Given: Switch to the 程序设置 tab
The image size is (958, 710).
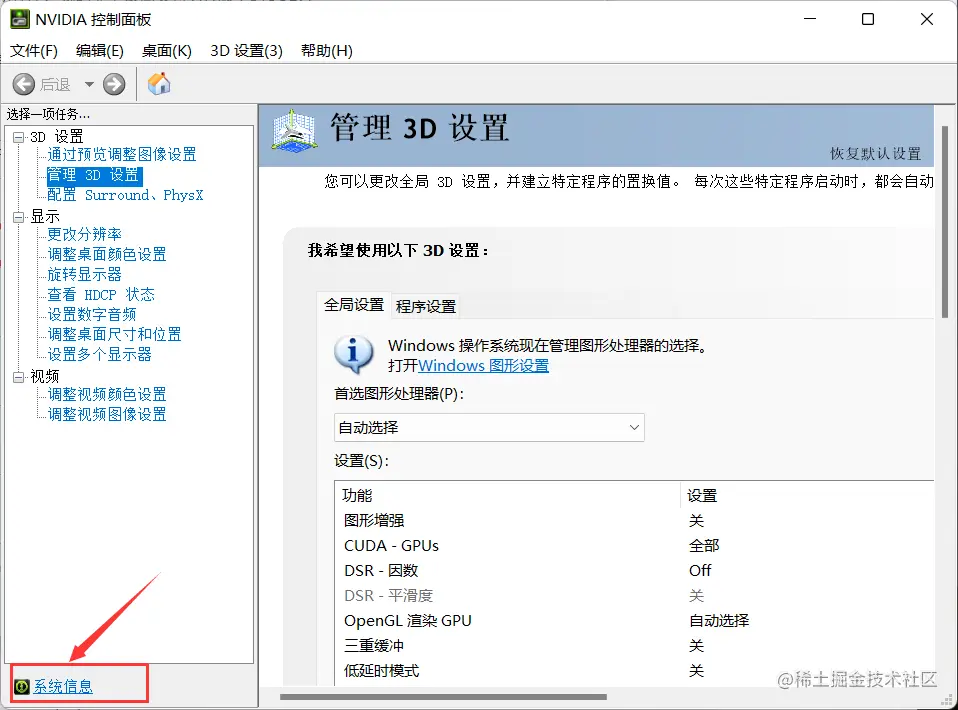Looking at the screenshot, I should pos(426,306).
